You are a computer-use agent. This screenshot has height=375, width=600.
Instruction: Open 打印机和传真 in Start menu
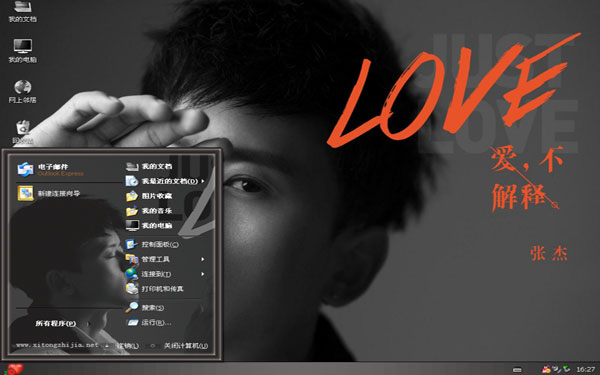click(x=155, y=289)
